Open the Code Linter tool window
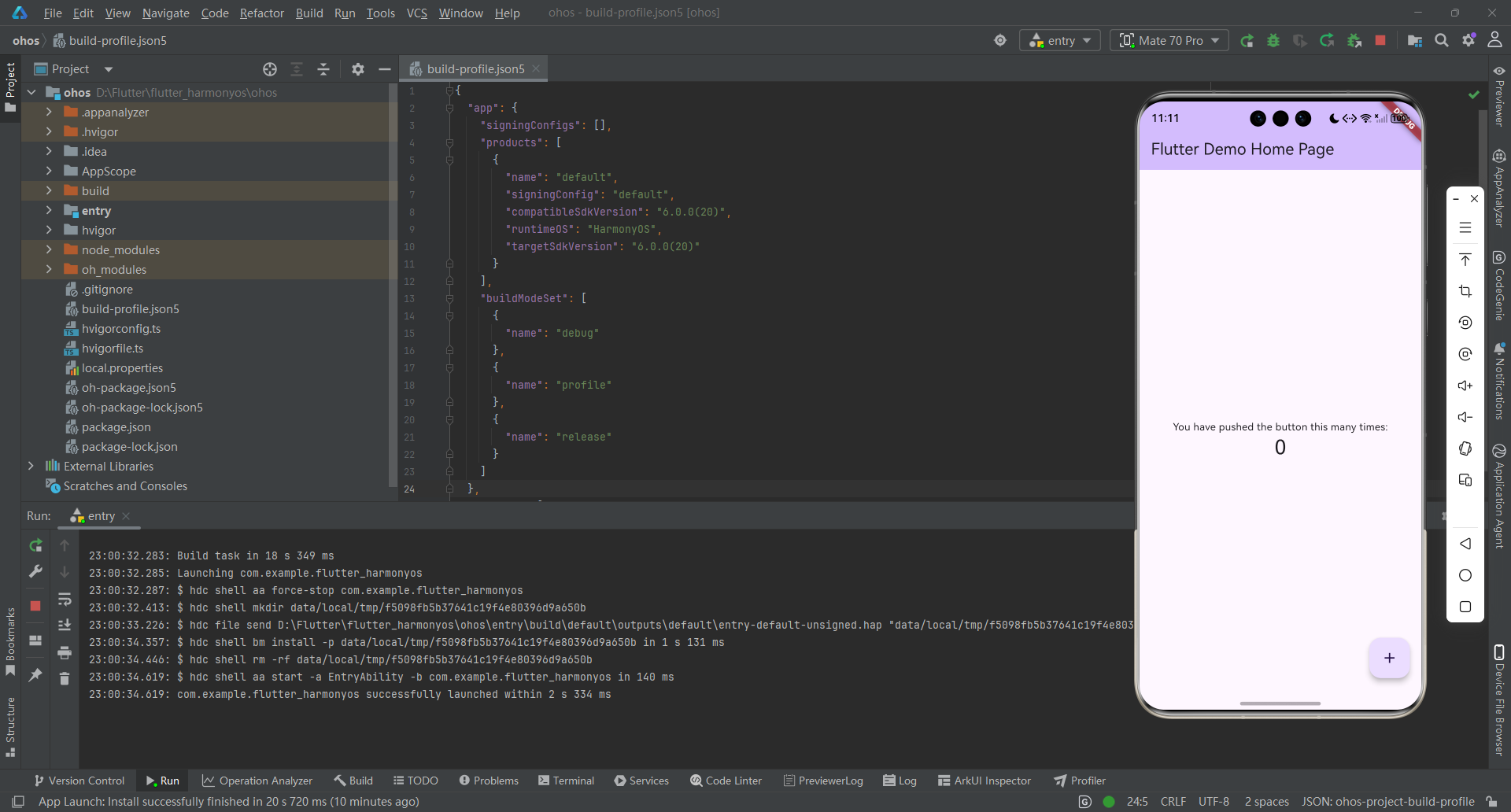This screenshot has height=812, width=1511. point(726,781)
